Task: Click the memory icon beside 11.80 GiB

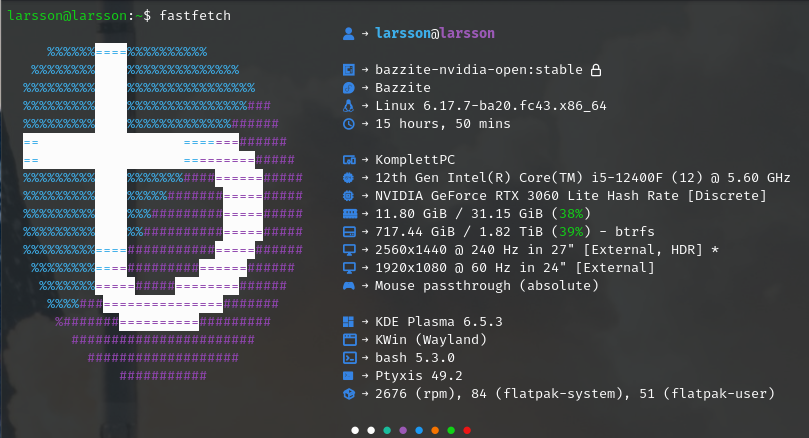Action: click(x=350, y=214)
